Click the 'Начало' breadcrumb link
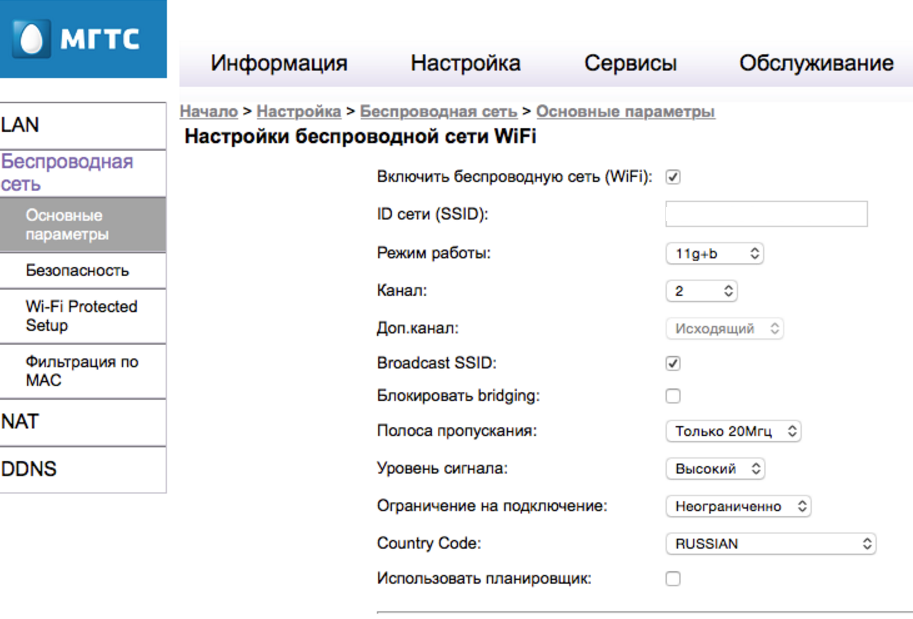The height and width of the screenshot is (619, 913). [208, 112]
